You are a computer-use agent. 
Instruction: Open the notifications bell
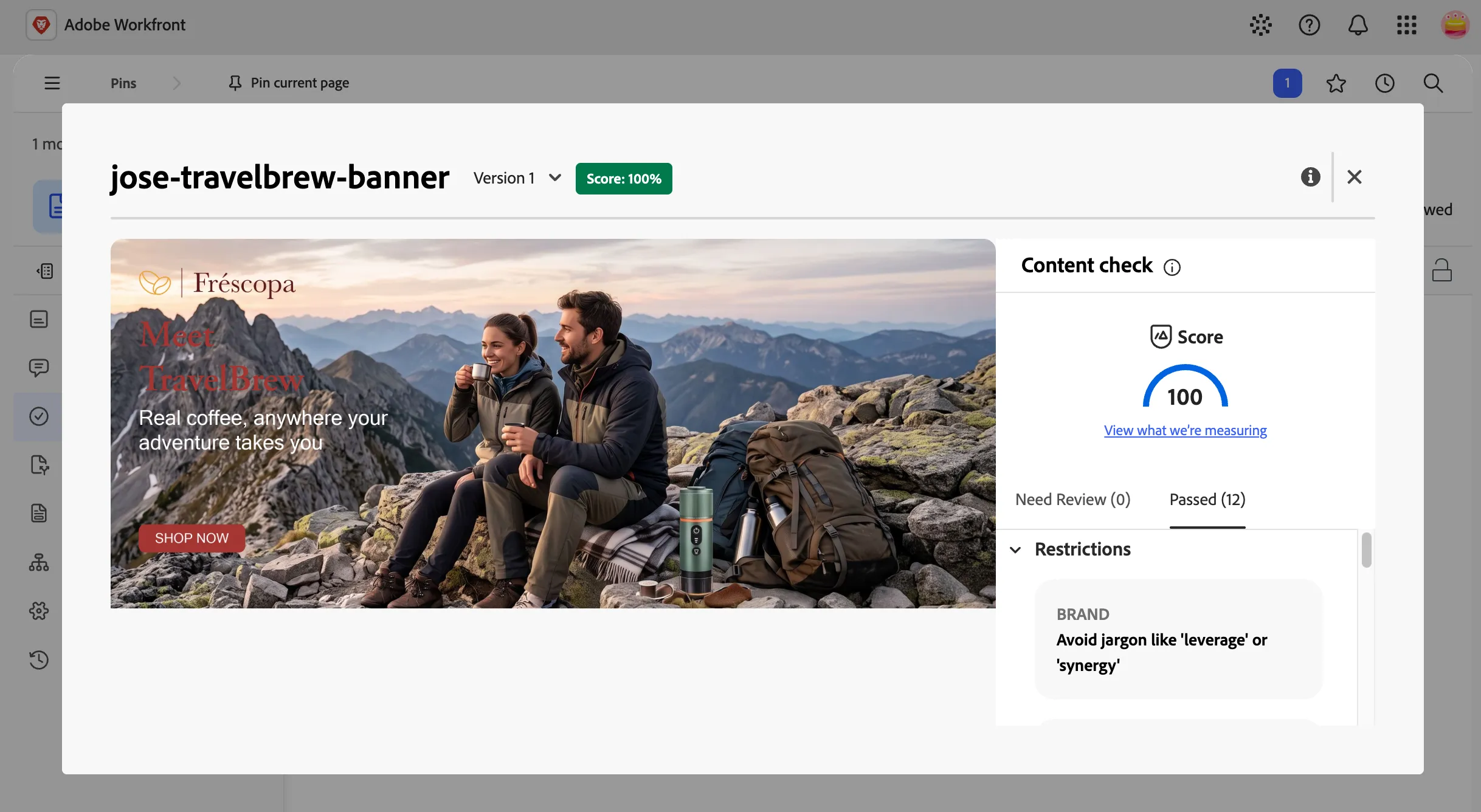point(1358,25)
